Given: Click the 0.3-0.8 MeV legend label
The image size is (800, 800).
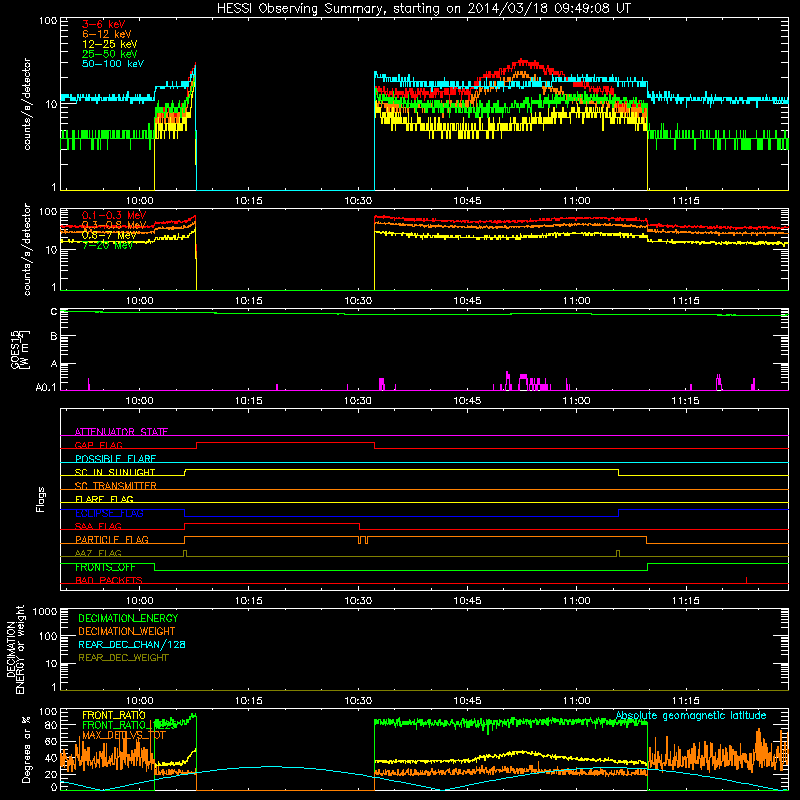Looking at the screenshot, I should [114, 226].
